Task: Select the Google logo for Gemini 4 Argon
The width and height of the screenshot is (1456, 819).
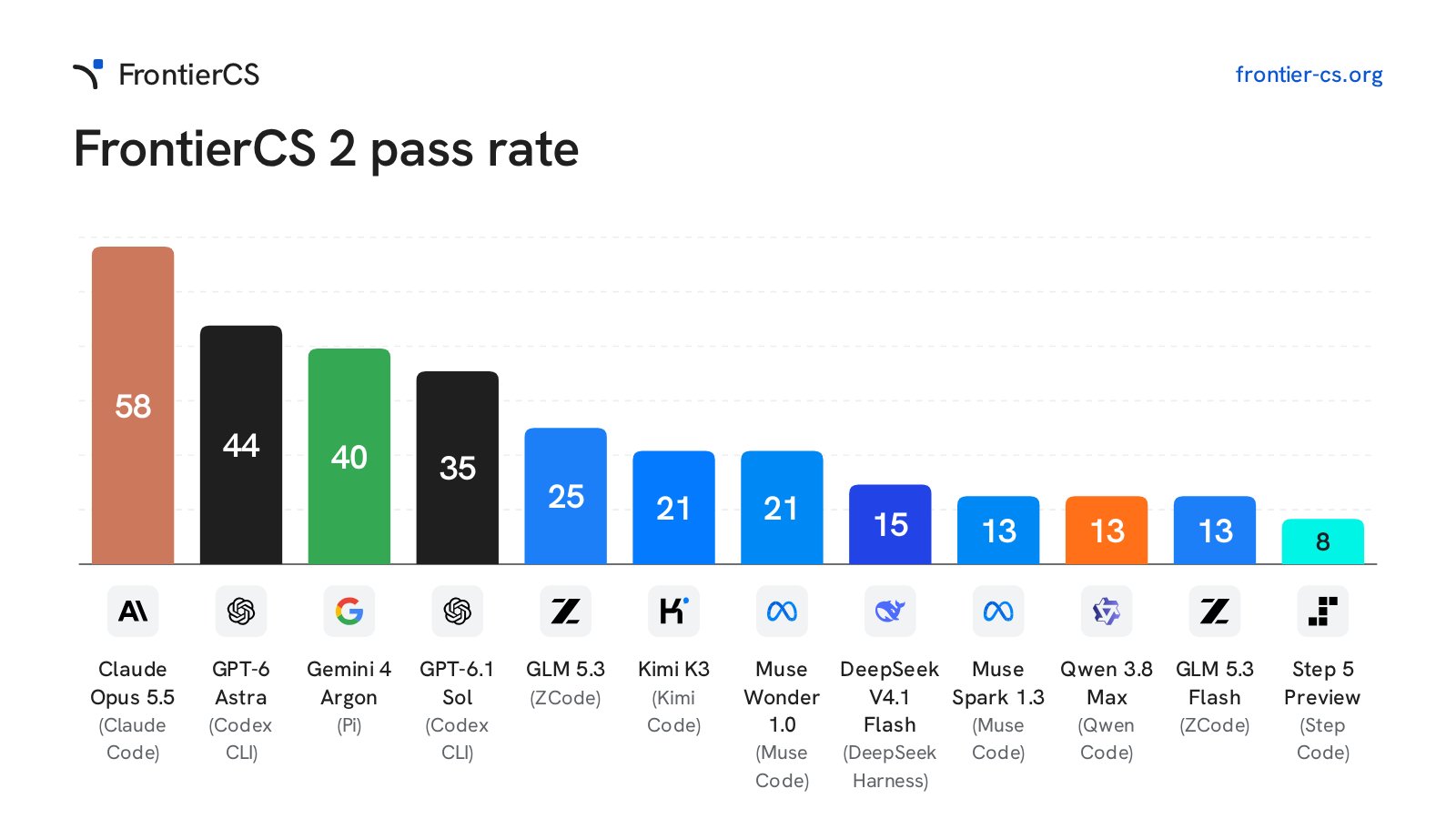Action: tap(349, 611)
